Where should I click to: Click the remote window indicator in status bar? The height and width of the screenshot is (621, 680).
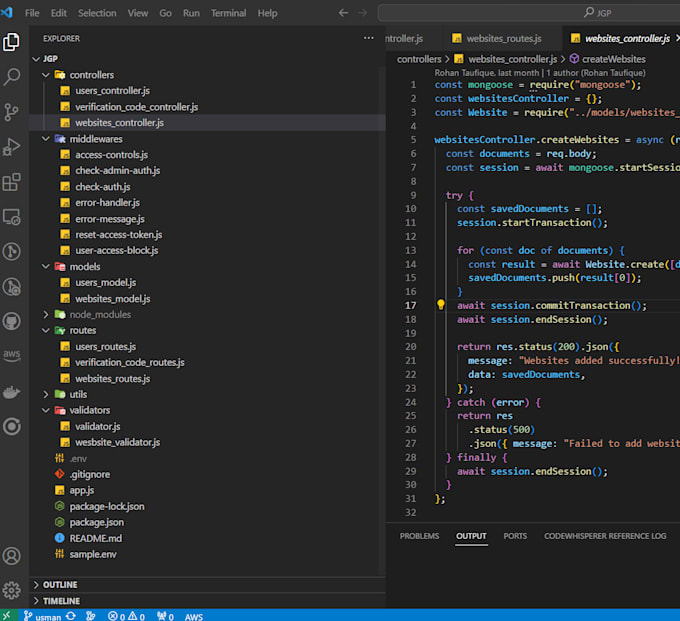[7, 616]
